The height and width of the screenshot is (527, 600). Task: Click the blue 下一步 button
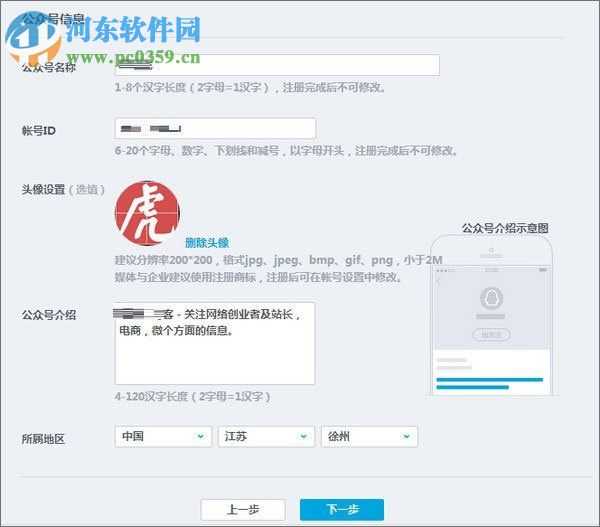[342, 509]
